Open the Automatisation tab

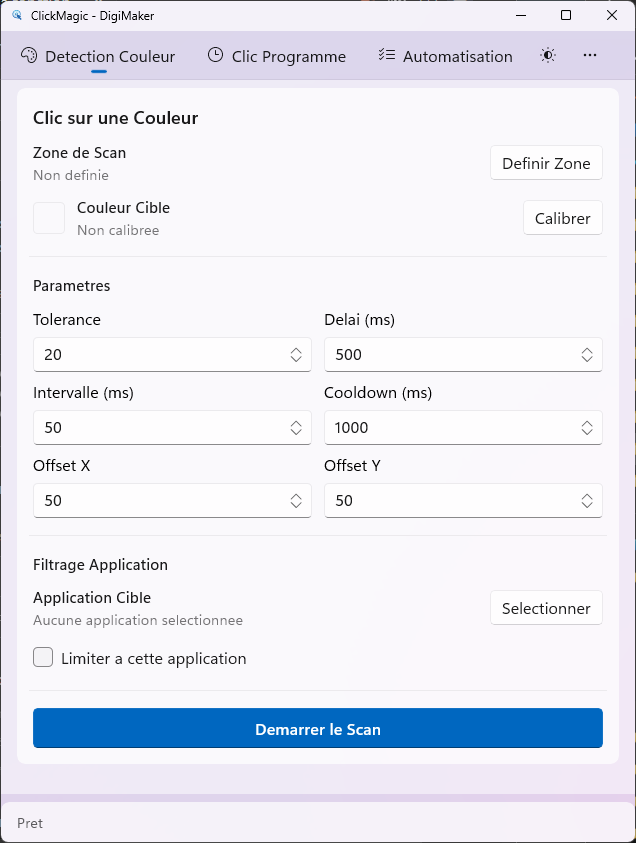[444, 57]
